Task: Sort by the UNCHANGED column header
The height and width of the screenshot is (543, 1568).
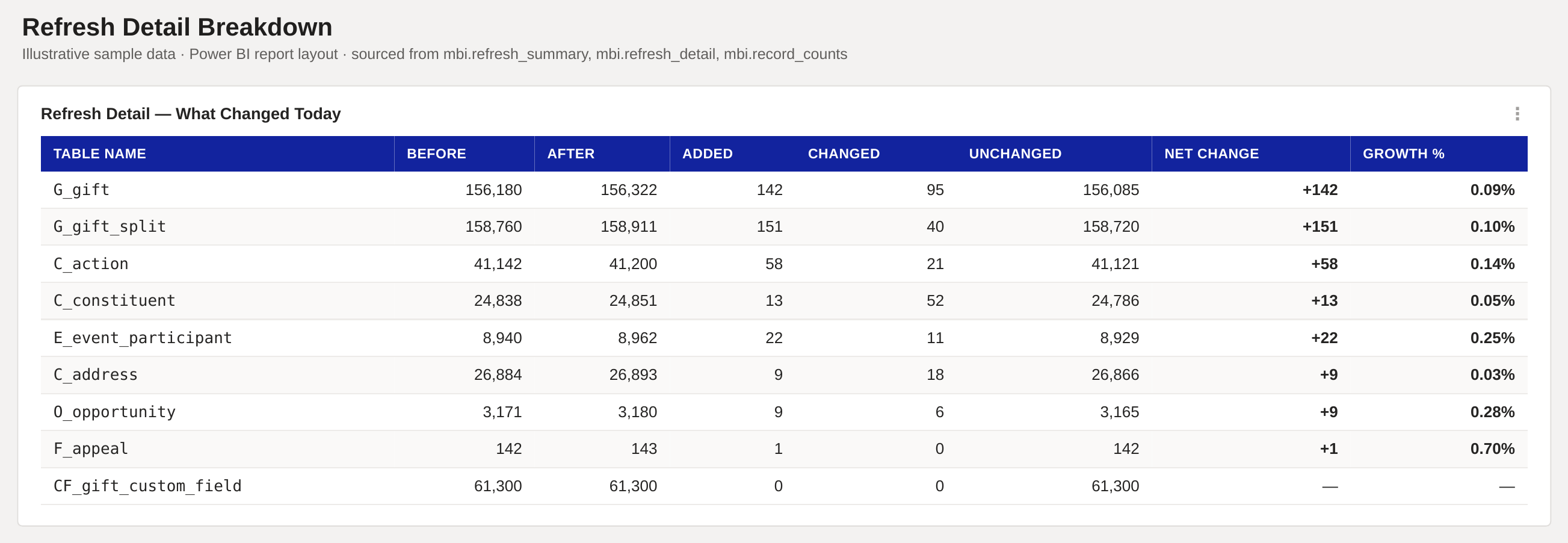Action: (x=1054, y=154)
